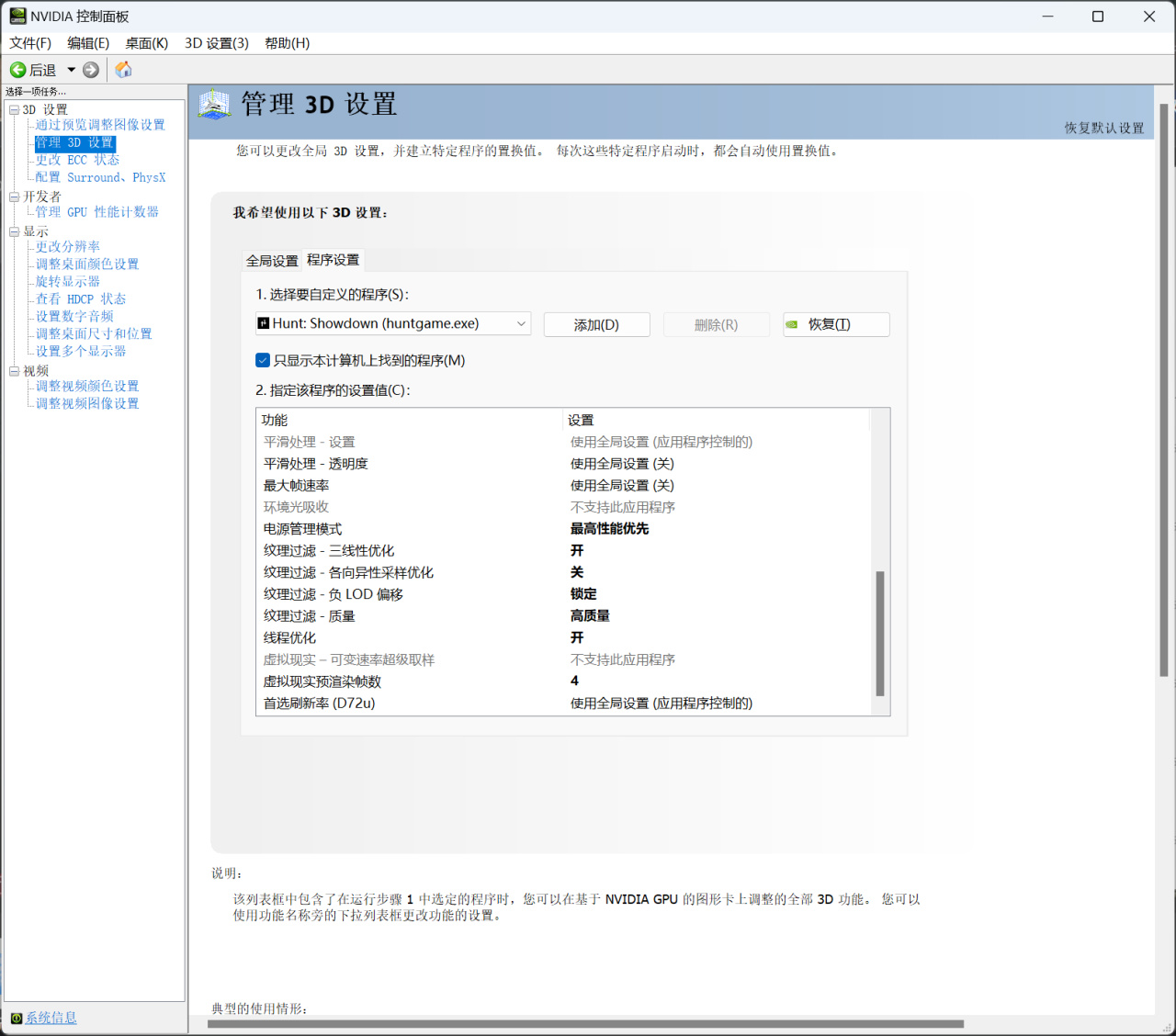Select 管理 GPU 性能计数器 in tree

(97, 212)
